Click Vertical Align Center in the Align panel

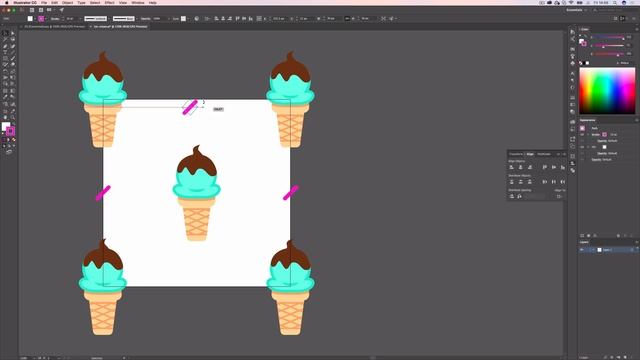tap(553, 167)
